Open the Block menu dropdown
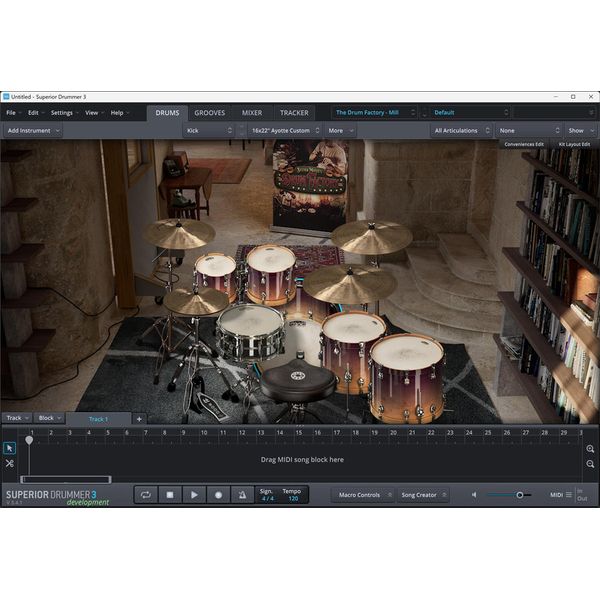The height and width of the screenshot is (600, 600). tap(49, 418)
